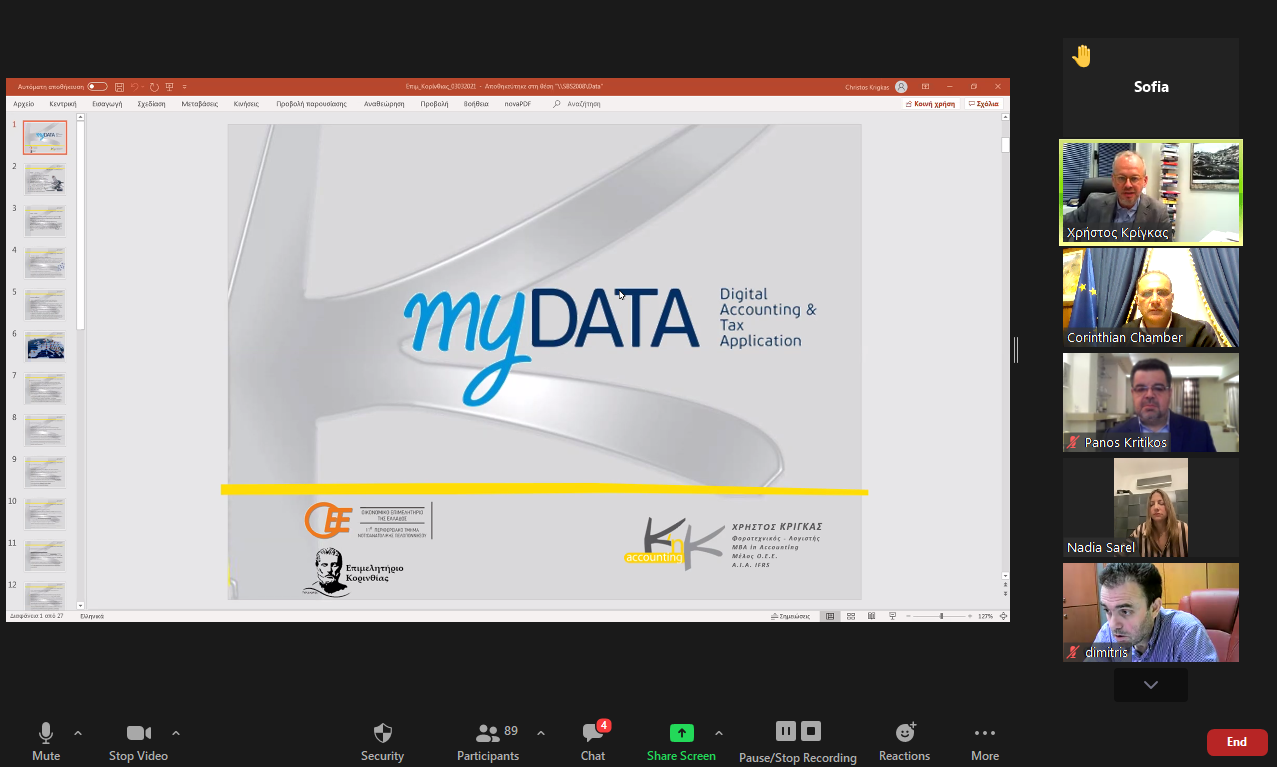Click the slide thumbnail panel scrollbar
Screen dimensions: 1277x767
[81, 225]
